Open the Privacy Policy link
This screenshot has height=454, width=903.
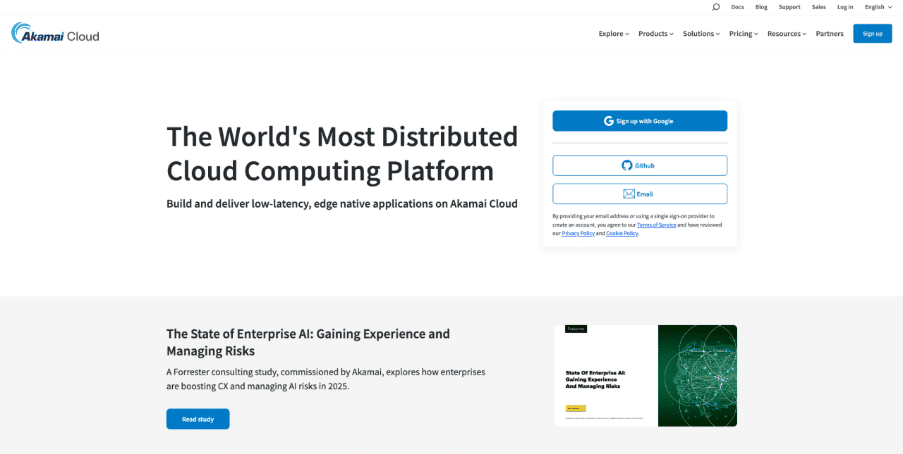click(578, 234)
